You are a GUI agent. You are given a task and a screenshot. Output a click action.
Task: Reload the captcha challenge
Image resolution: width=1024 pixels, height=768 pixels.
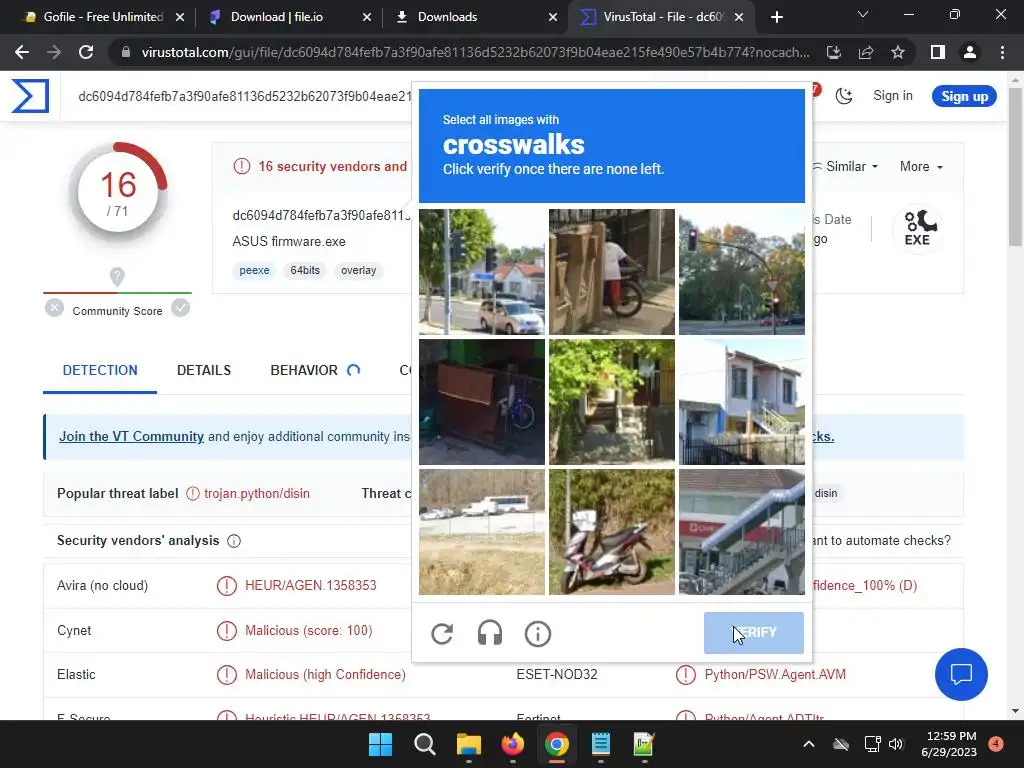[442, 633]
